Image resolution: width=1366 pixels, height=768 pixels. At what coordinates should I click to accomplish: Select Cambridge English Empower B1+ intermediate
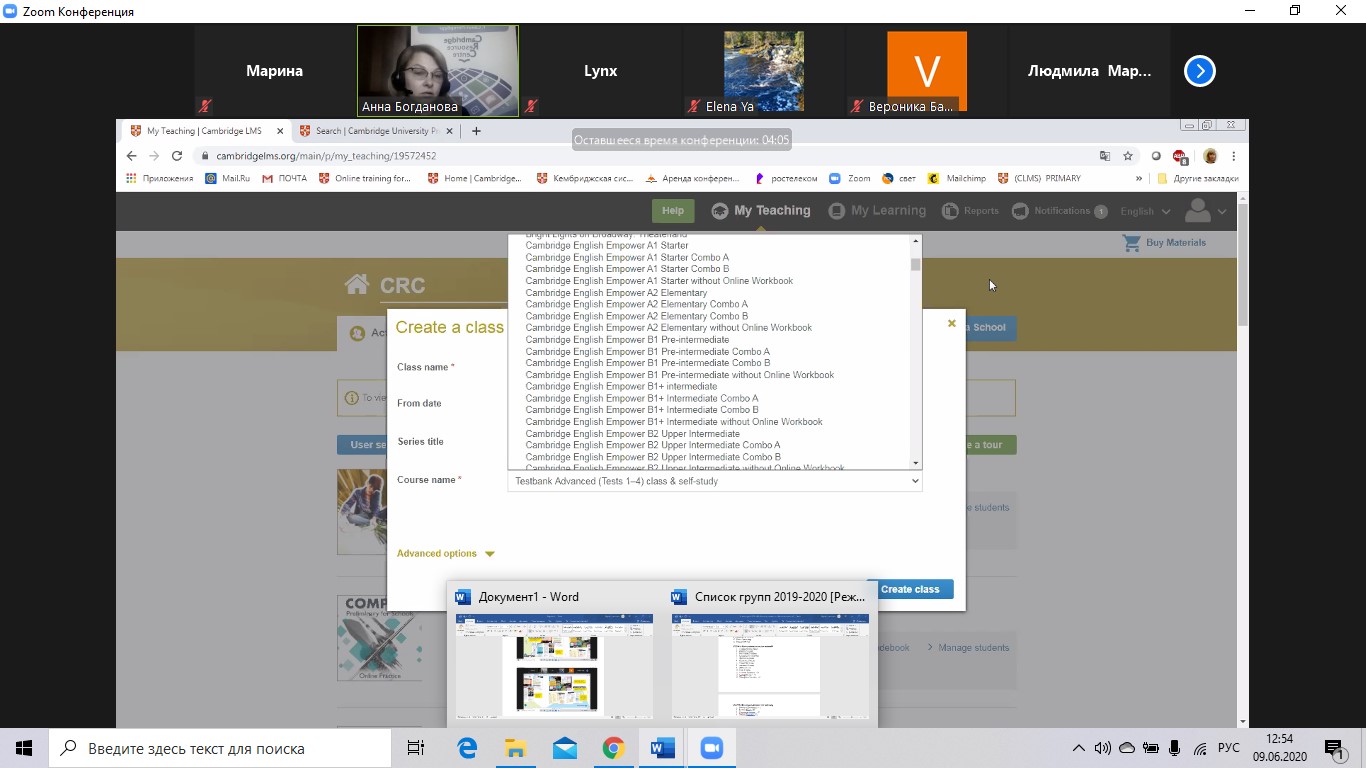pos(621,387)
